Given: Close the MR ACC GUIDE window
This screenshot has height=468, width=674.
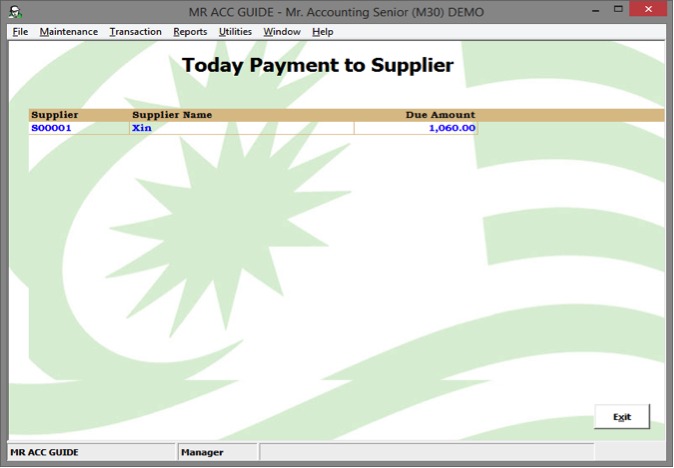Looking at the screenshot, I should point(648,9).
